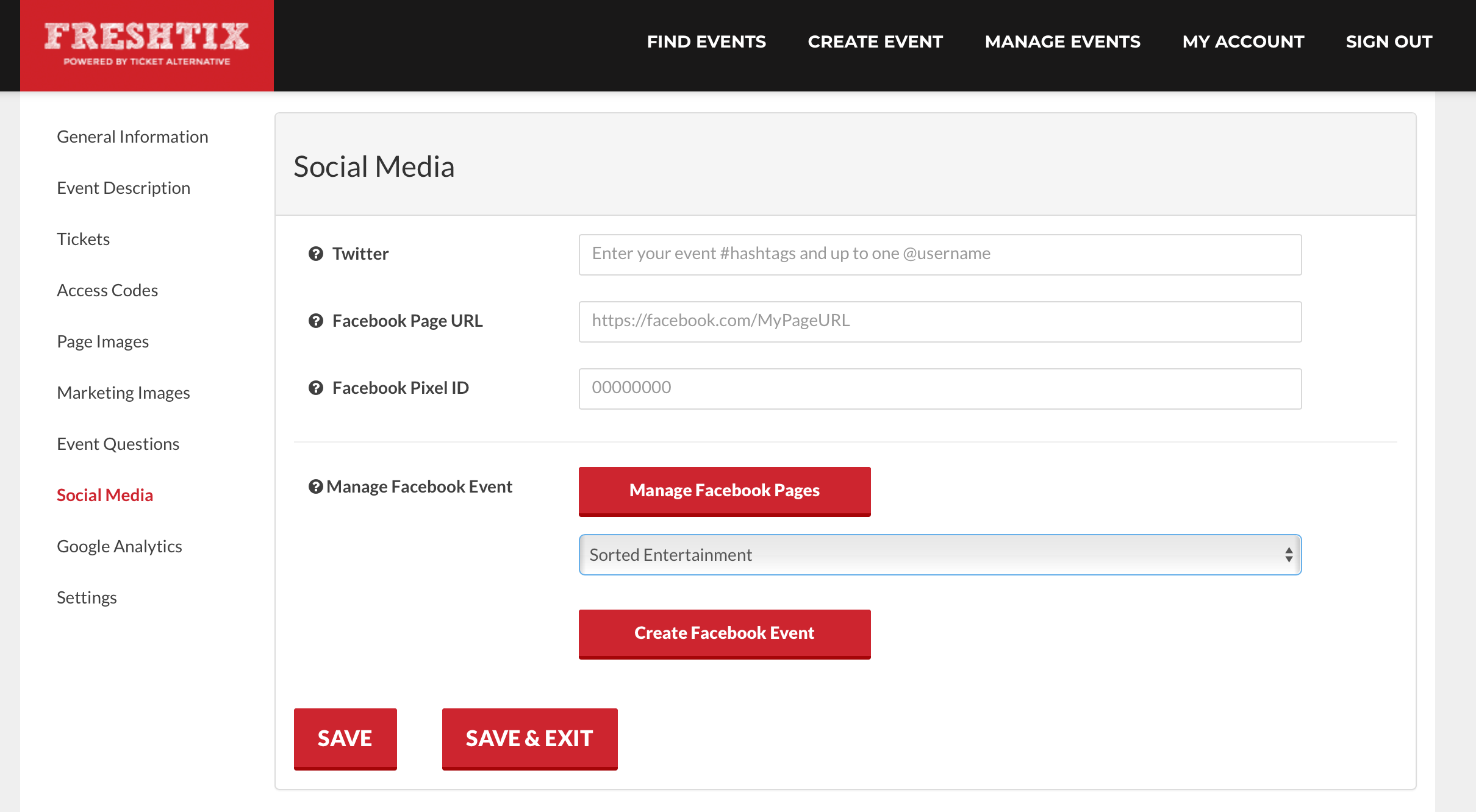Click Sign Out in top navigation

pyautogui.click(x=1389, y=41)
